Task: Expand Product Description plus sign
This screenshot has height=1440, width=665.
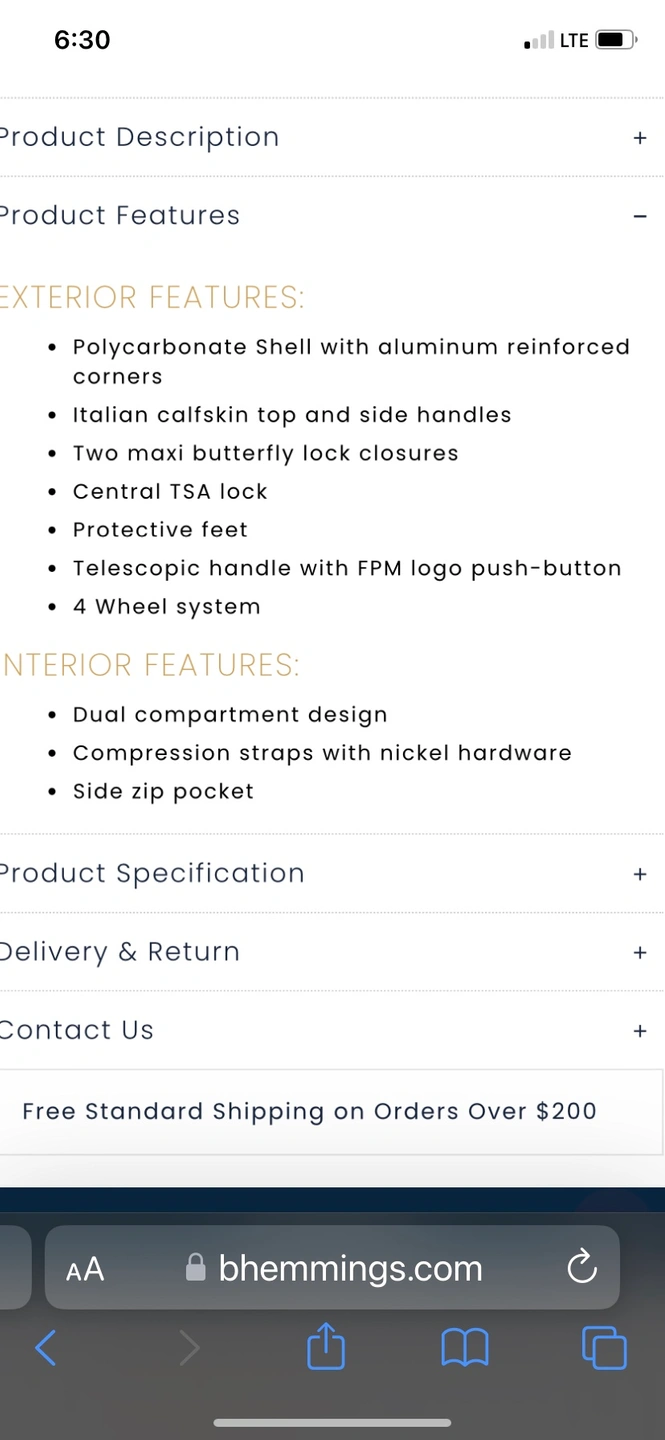Action: tap(640, 138)
